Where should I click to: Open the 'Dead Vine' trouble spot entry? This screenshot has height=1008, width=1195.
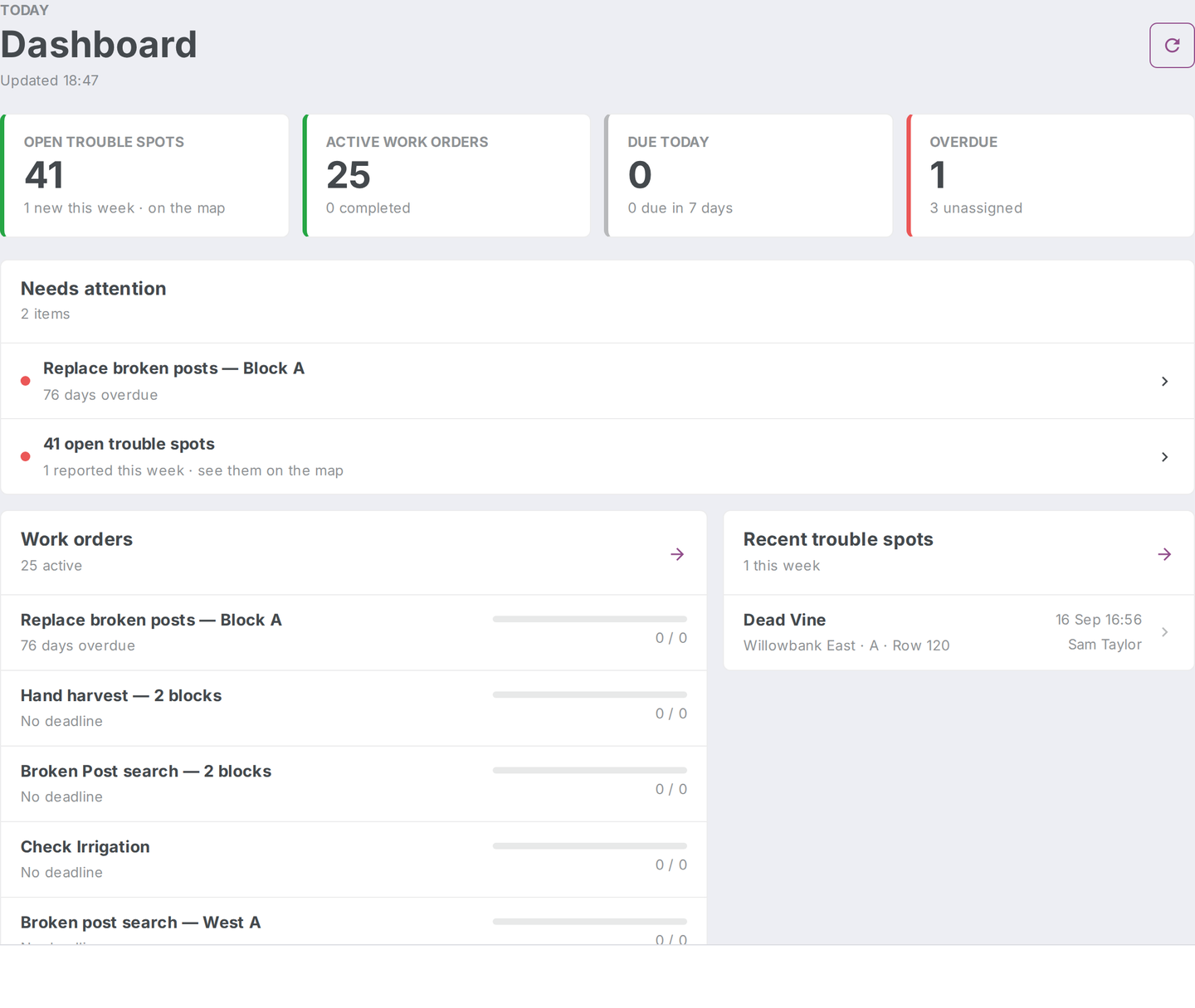tap(958, 632)
